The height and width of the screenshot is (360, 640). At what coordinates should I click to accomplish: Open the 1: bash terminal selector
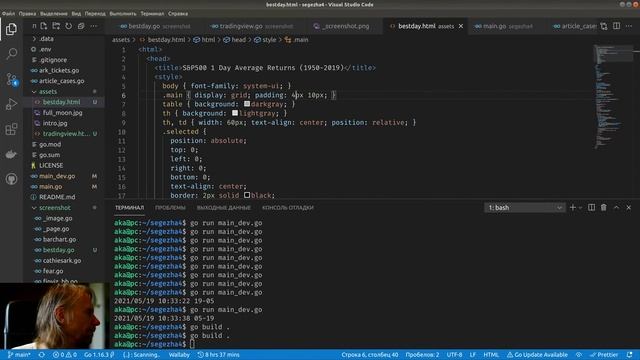525,207
